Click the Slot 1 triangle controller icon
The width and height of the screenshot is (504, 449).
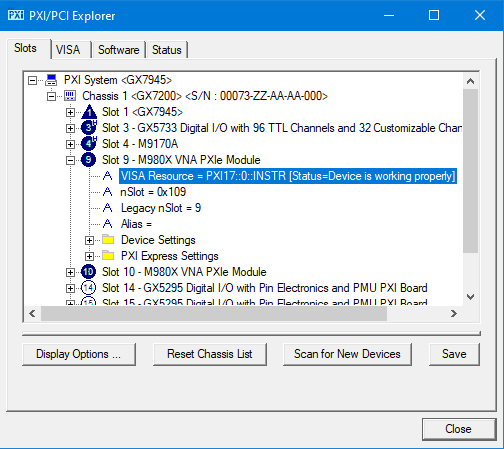(x=89, y=112)
